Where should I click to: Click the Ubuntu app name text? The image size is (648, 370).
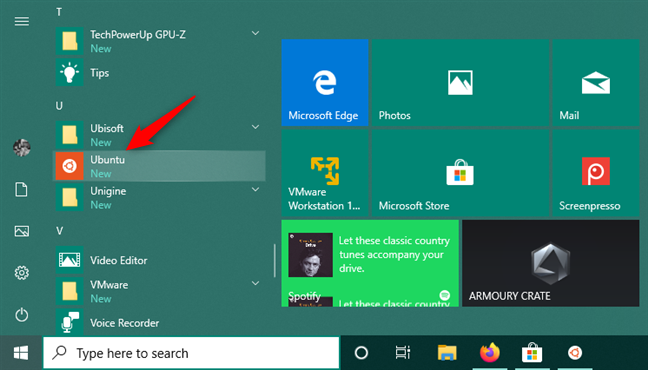pyautogui.click(x=107, y=160)
